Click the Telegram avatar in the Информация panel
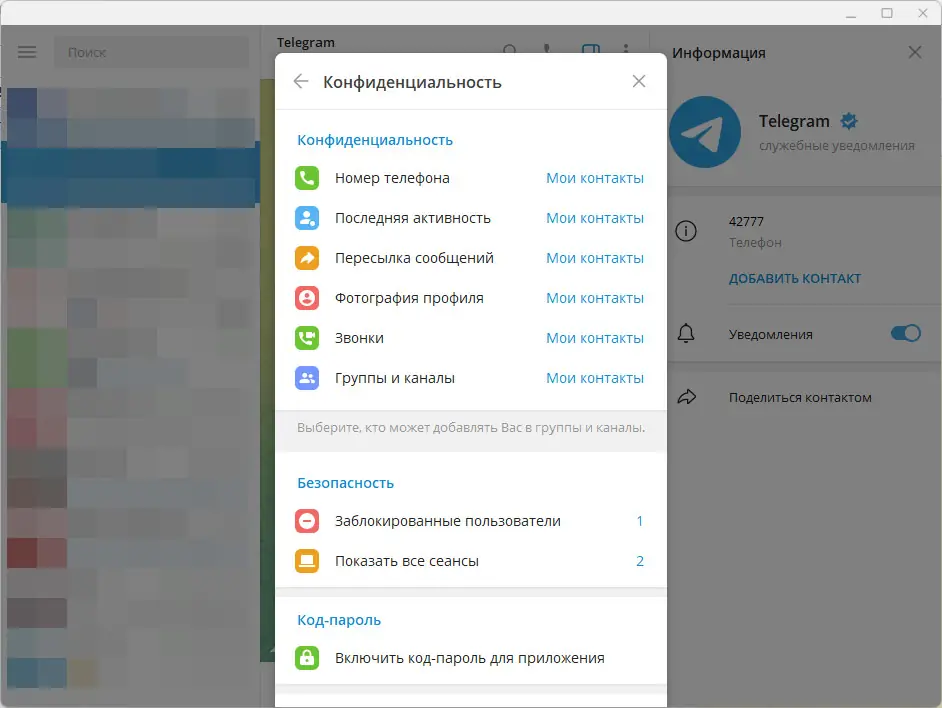 point(705,132)
